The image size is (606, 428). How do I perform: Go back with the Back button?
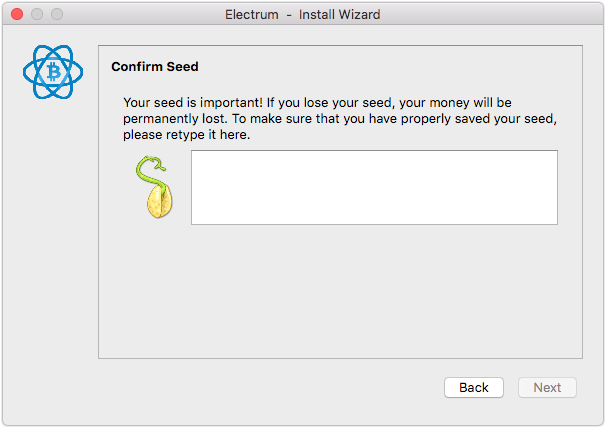point(474,387)
